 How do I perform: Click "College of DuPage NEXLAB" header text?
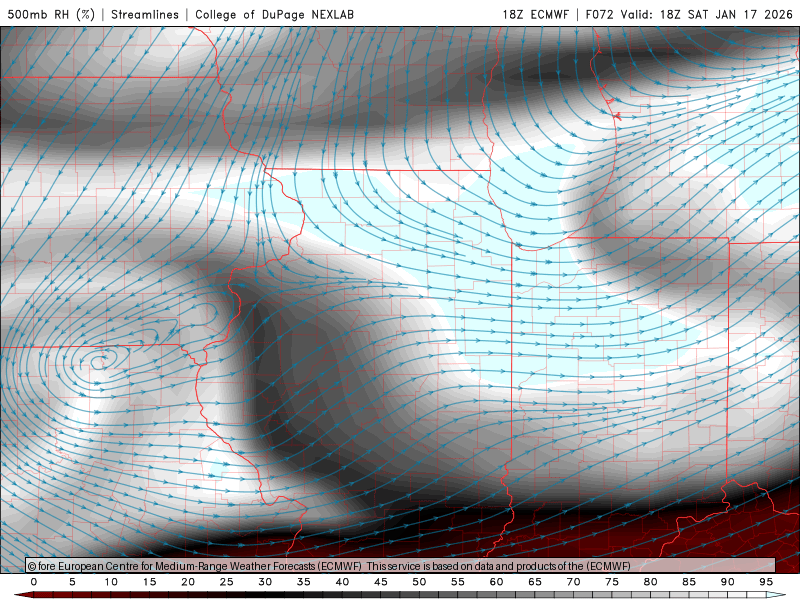[x=274, y=14]
